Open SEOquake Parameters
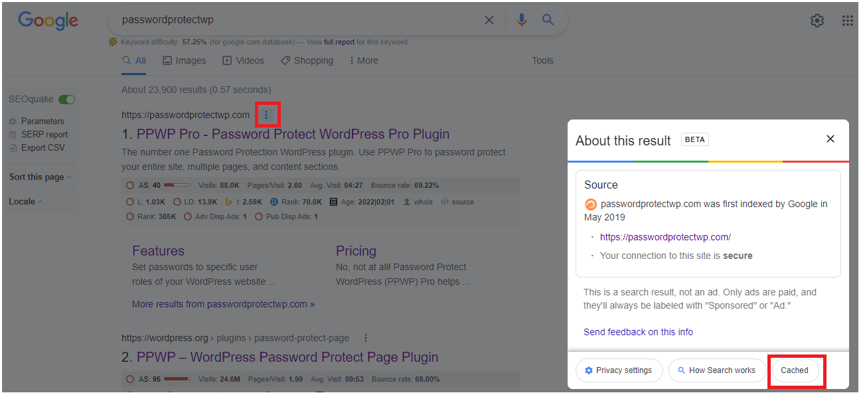Screen dimensions: 862x395 point(37,121)
